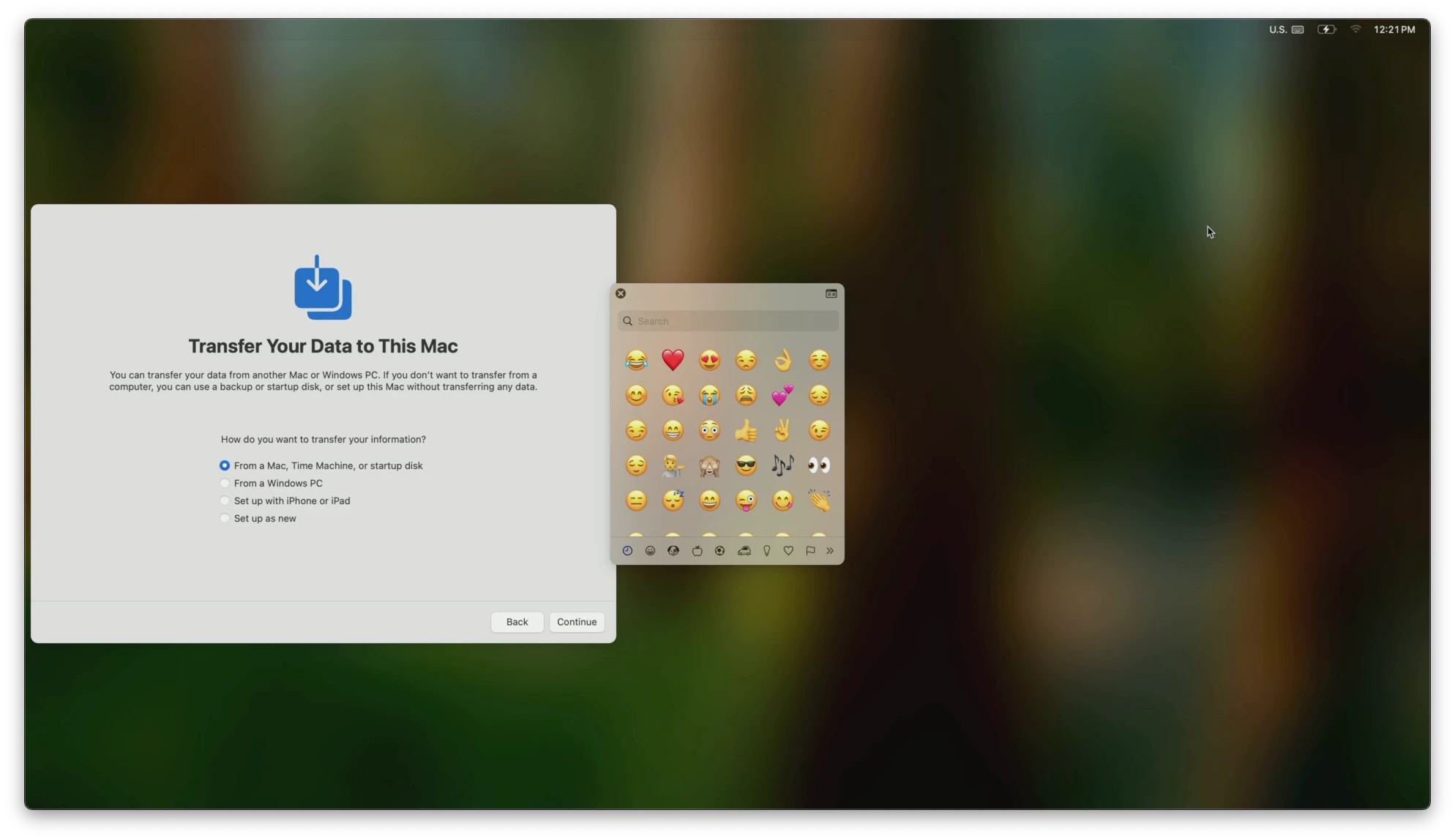The width and height of the screenshot is (1455, 840).
Task: Open the Food & Drink category tab
Action: (697, 551)
